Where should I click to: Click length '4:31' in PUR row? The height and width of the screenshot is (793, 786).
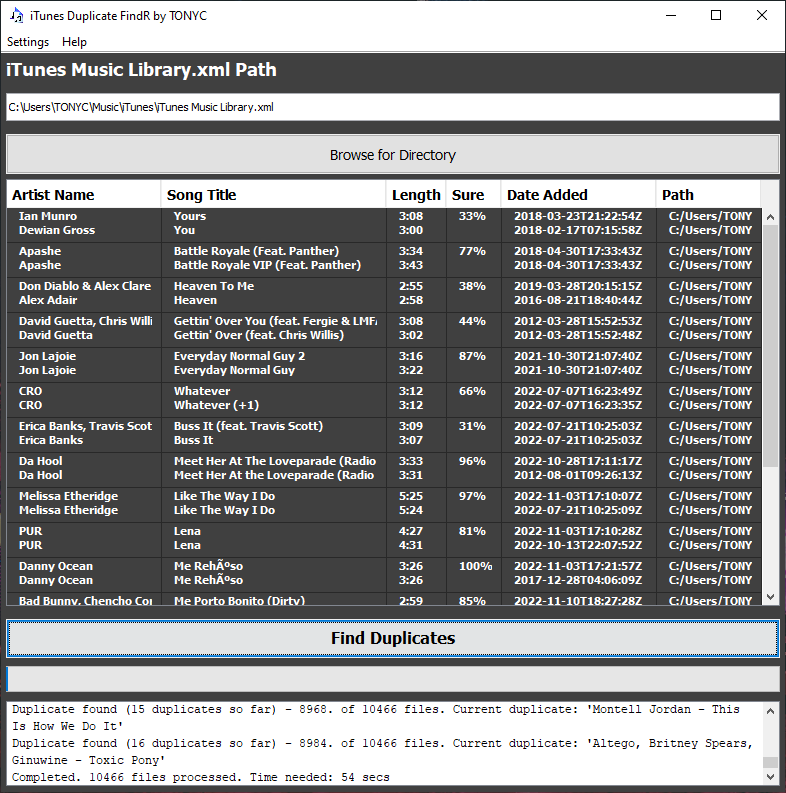tap(411, 545)
